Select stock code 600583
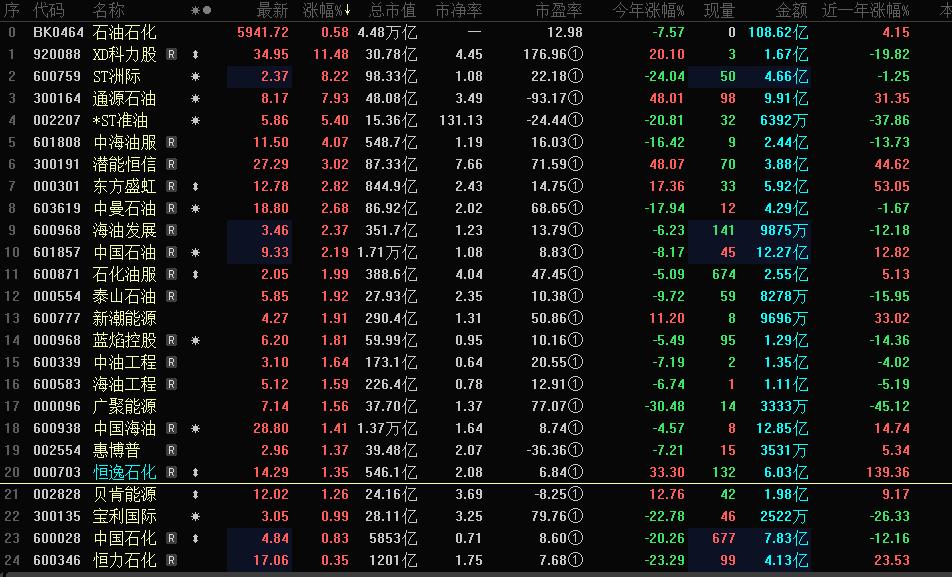The image size is (952, 577). [57, 384]
